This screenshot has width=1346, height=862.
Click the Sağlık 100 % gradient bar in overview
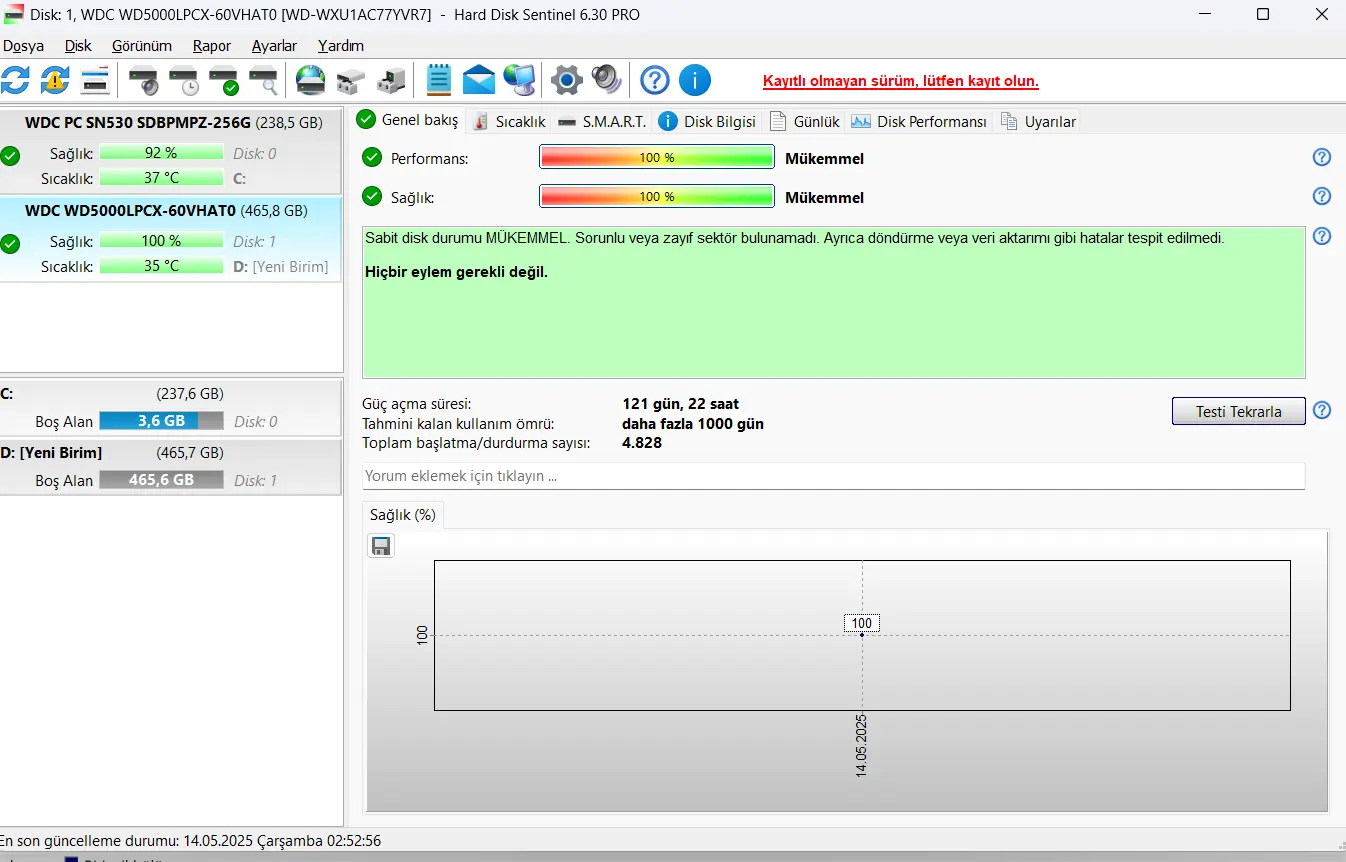point(657,196)
